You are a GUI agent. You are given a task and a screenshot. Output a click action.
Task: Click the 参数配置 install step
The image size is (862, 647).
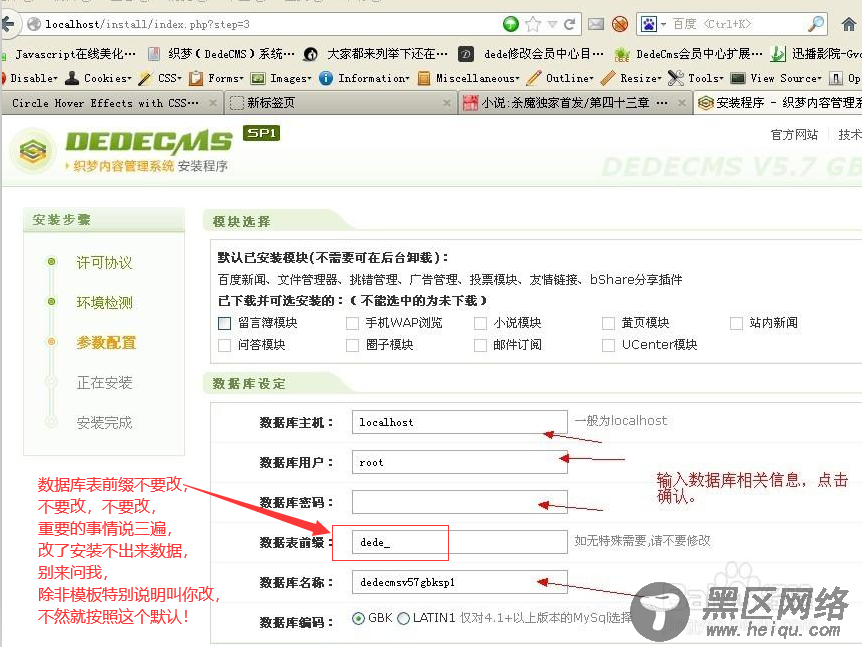click(106, 342)
